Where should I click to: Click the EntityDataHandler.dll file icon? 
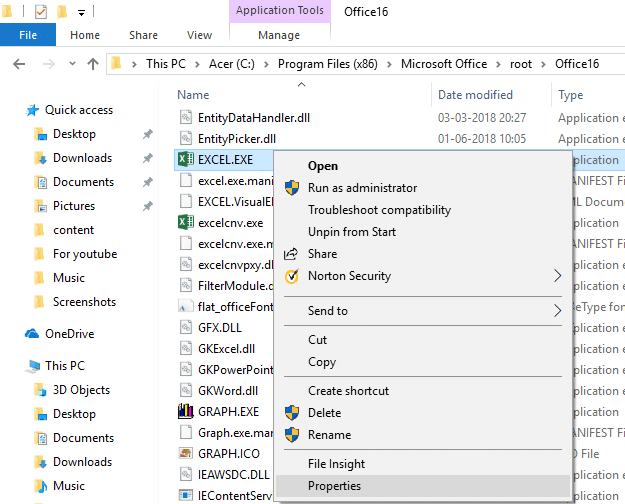coord(186,118)
